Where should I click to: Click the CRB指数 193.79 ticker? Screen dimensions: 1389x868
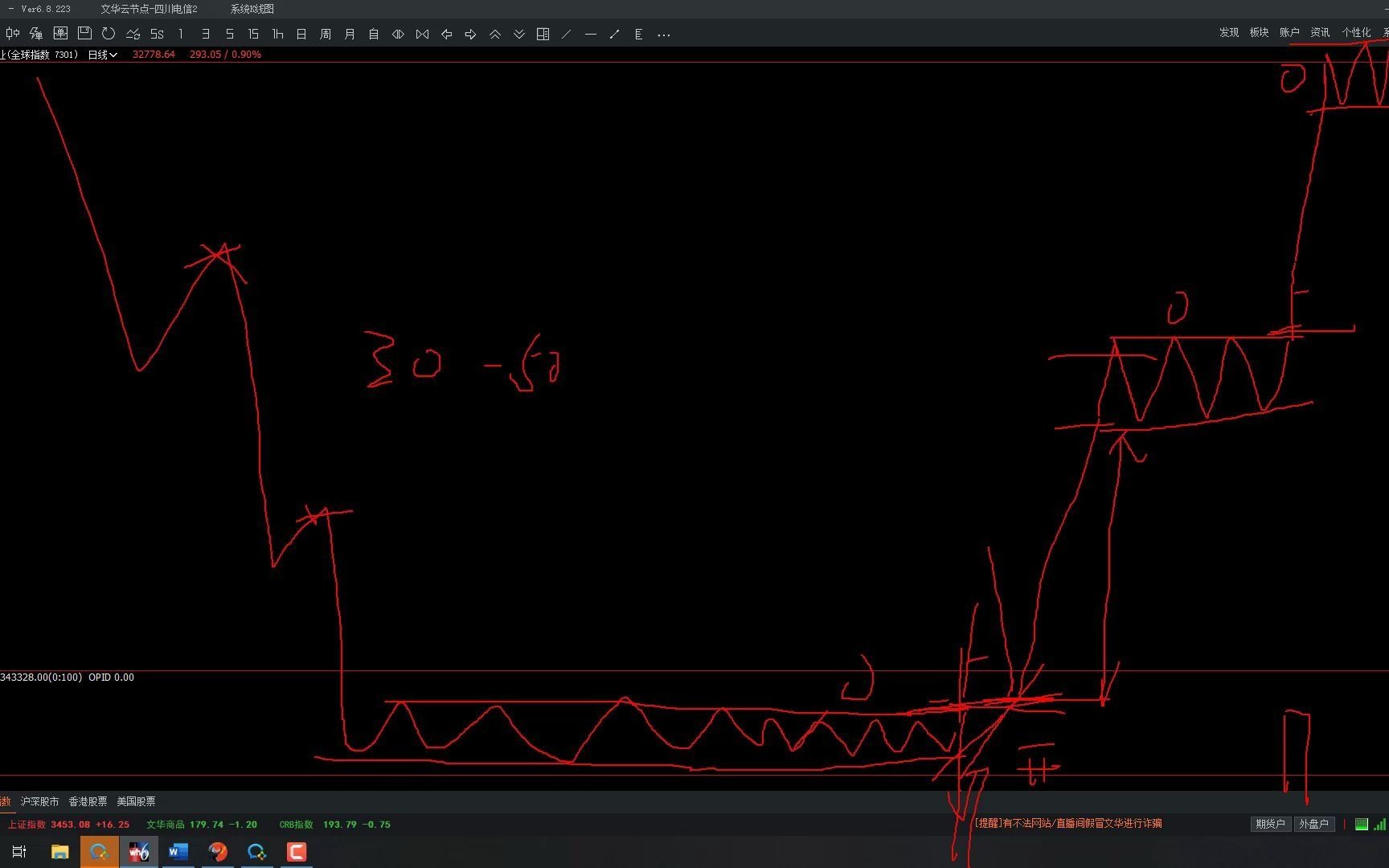click(334, 825)
